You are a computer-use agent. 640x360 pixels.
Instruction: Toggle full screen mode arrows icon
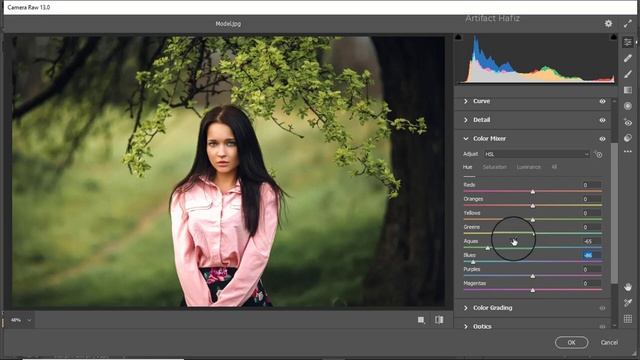[x=628, y=24]
